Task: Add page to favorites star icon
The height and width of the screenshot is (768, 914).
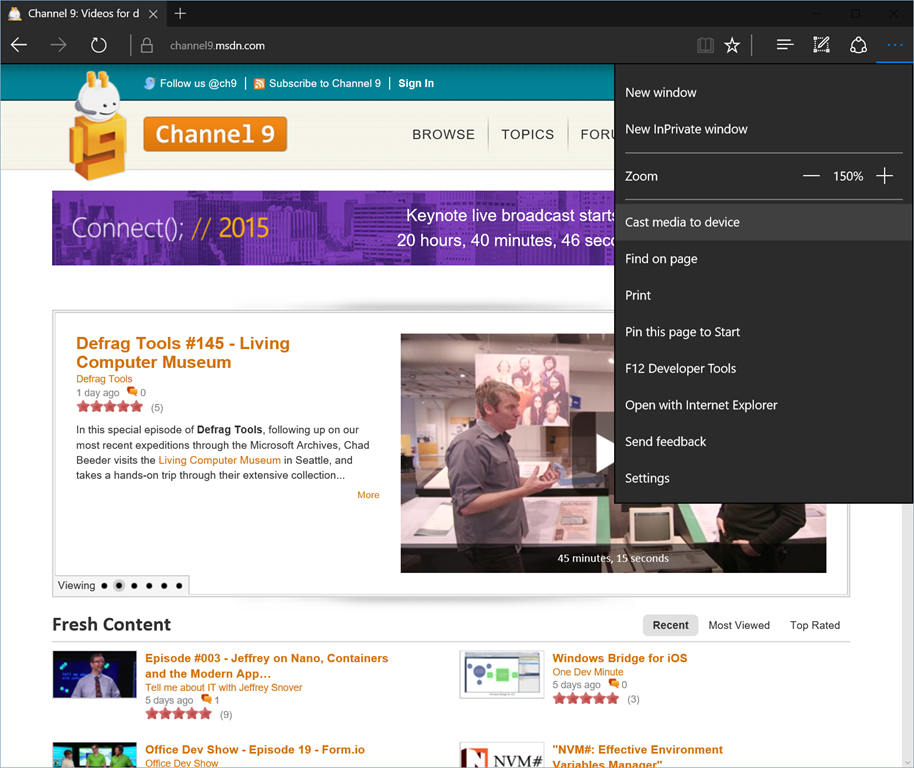Action: [732, 45]
